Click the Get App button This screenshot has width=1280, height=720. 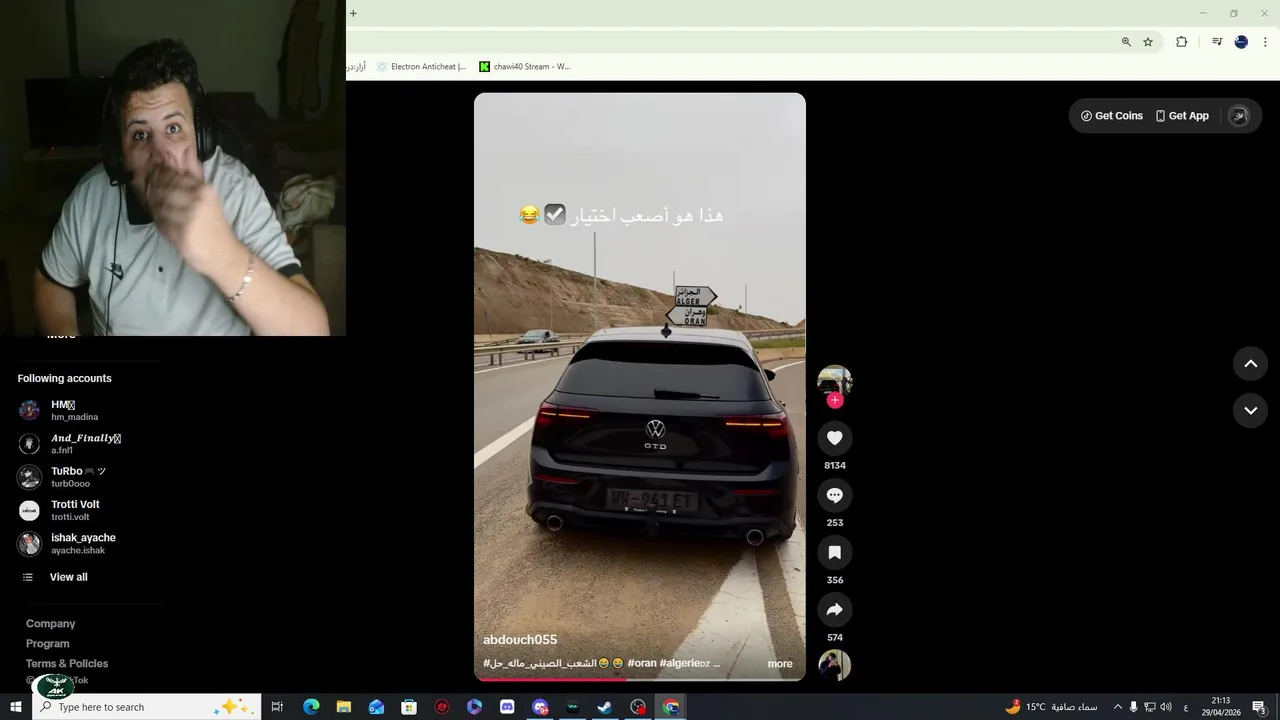[1182, 116]
